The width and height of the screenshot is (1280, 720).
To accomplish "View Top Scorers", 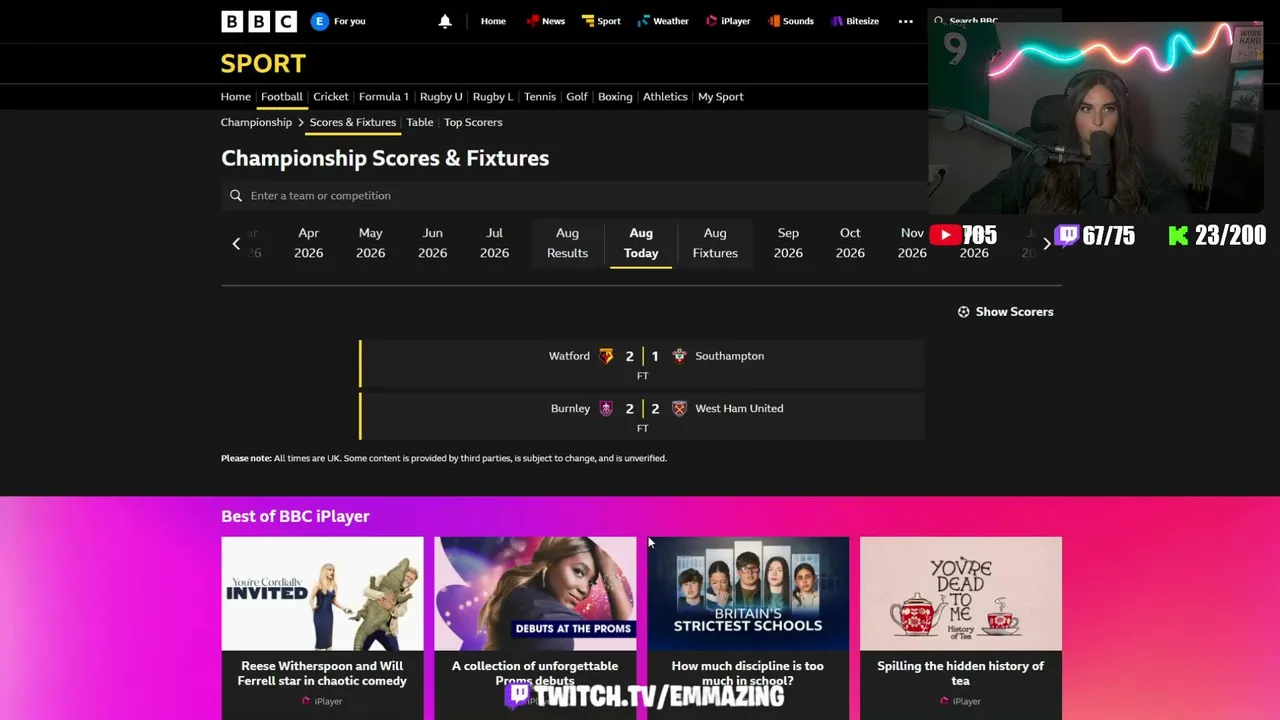I will pos(473,122).
